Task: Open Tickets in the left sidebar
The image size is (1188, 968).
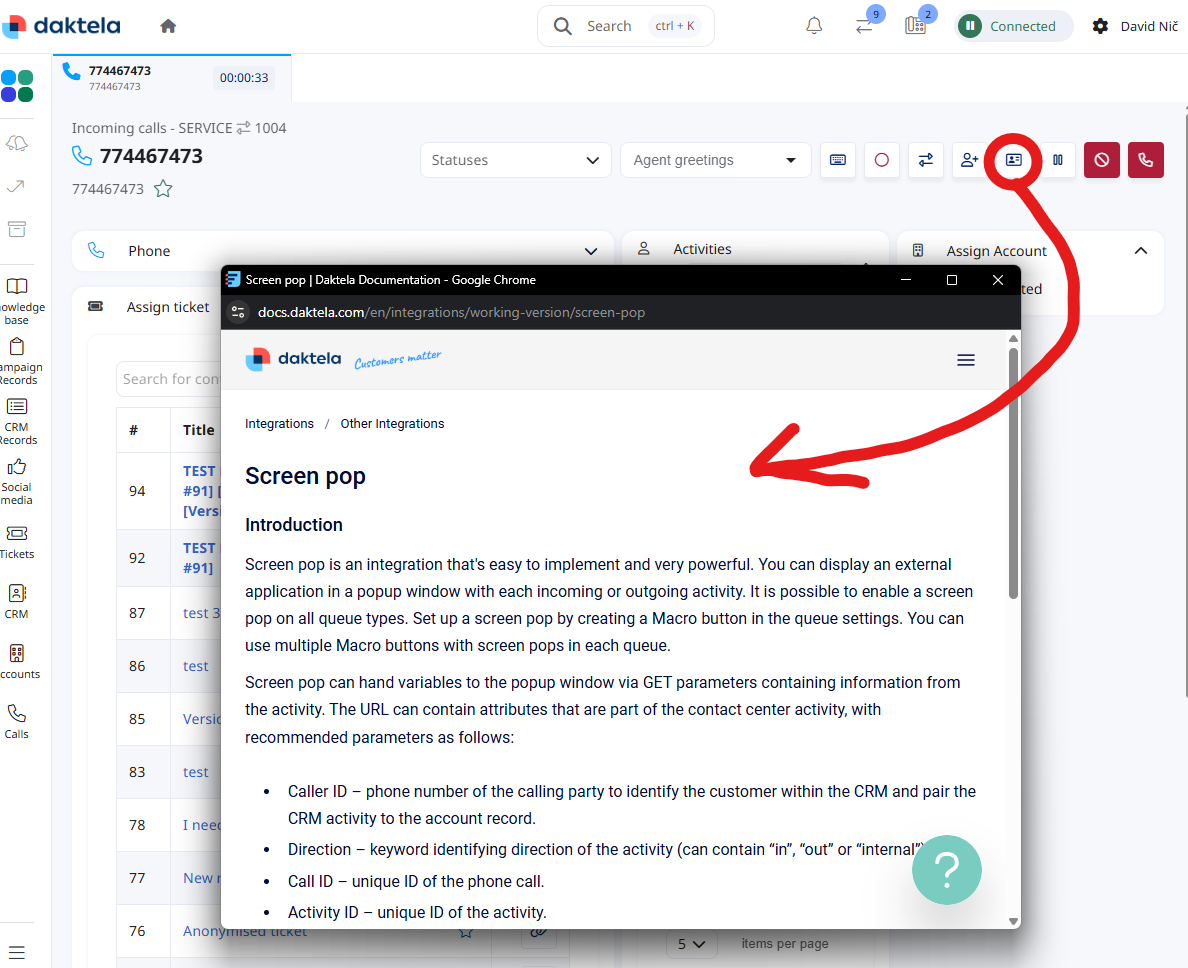Action: coord(16,542)
